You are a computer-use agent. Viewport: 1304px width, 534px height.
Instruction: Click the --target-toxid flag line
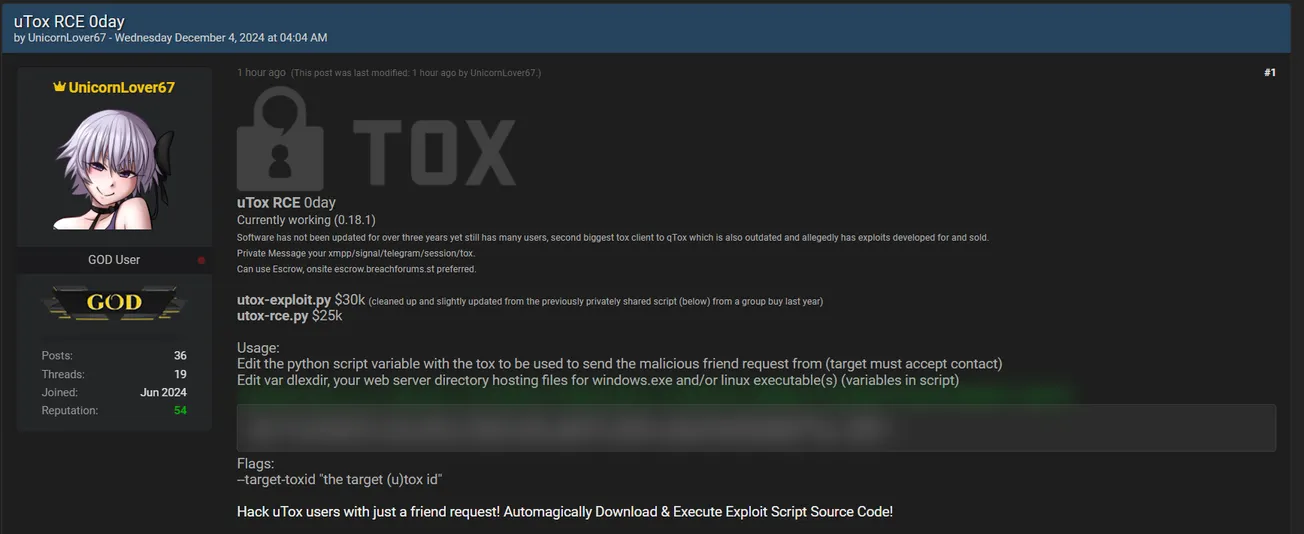339,480
